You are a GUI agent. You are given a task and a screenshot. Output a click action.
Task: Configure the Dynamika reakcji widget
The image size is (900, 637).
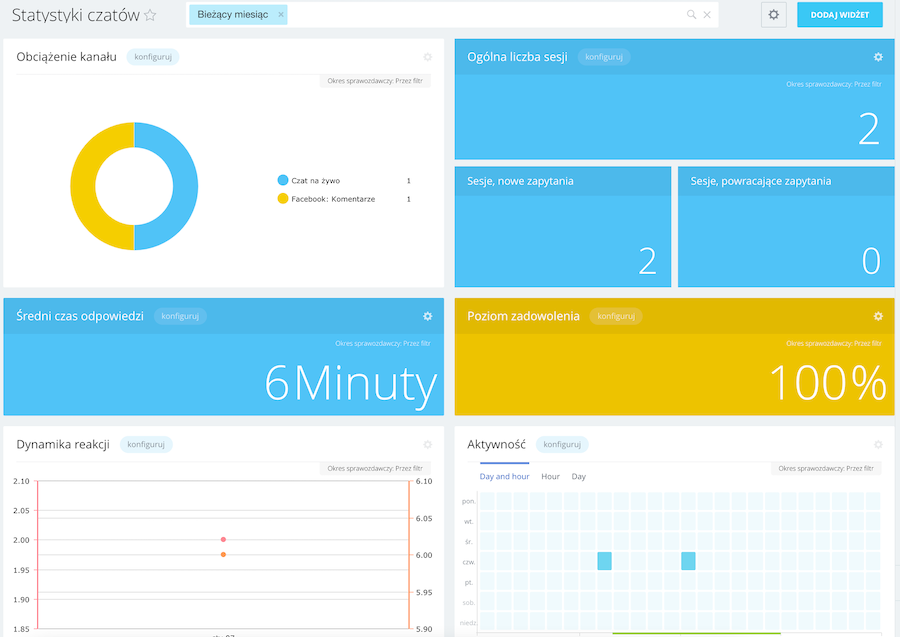pyautogui.click(x=146, y=445)
